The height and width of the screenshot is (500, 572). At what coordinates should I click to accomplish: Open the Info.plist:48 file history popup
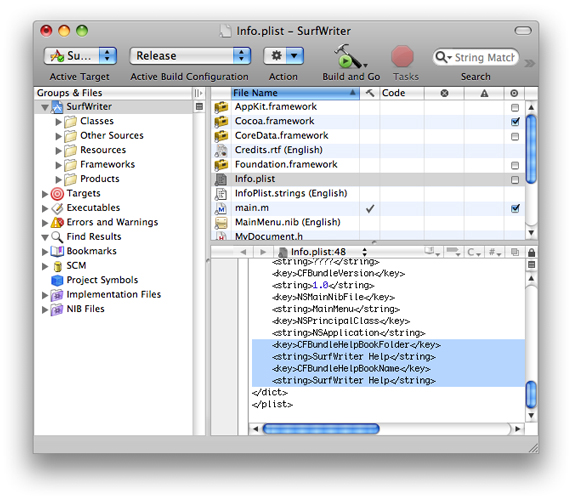322,252
